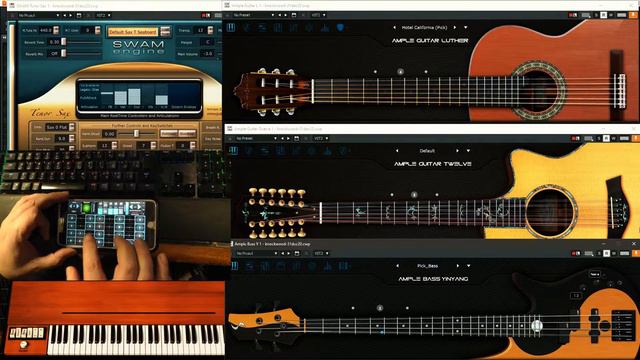Expand the Hotel California (Pick) preset list arrow
Screen dimensions: 640x360
(x=466, y=27)
